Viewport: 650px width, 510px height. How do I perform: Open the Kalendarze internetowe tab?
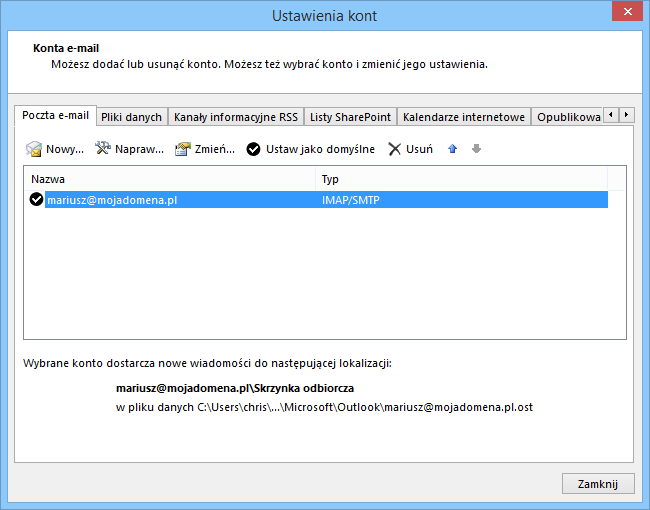click(463, 117)
